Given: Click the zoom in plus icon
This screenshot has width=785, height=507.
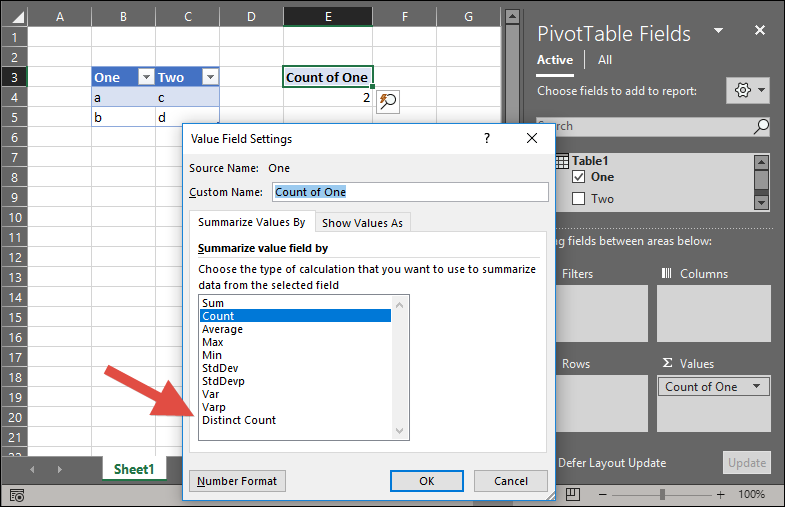Looking at the screenshot, I should tap(720, 494).
